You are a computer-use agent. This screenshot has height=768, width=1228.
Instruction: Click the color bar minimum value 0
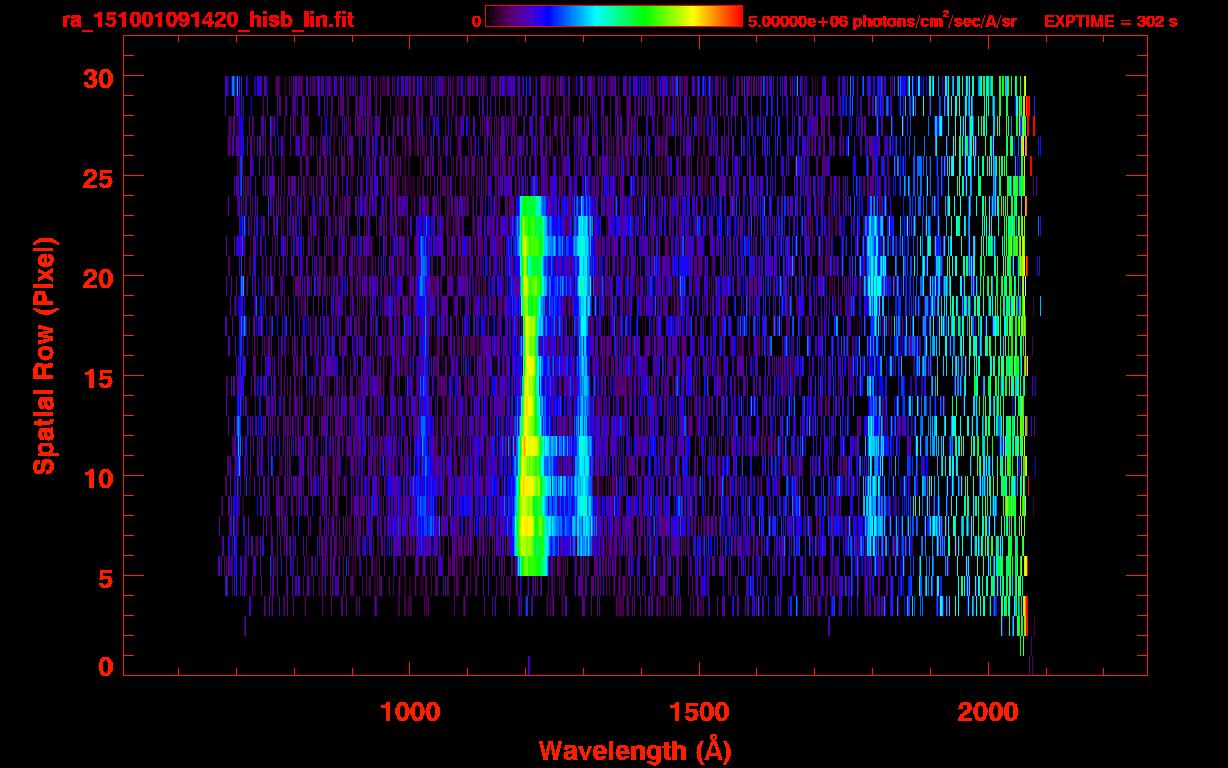point(476,20)
